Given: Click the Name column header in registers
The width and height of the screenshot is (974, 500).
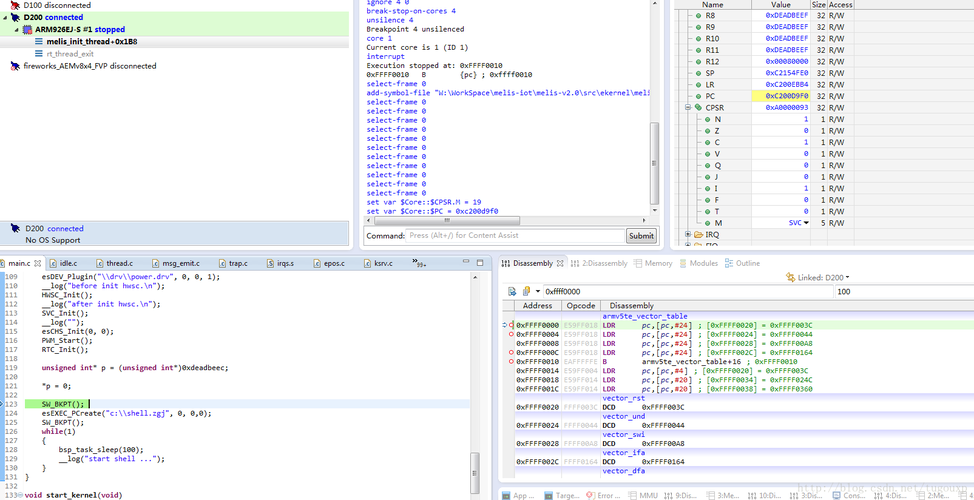Looking at the screenshot, I should tap(712, 4).
